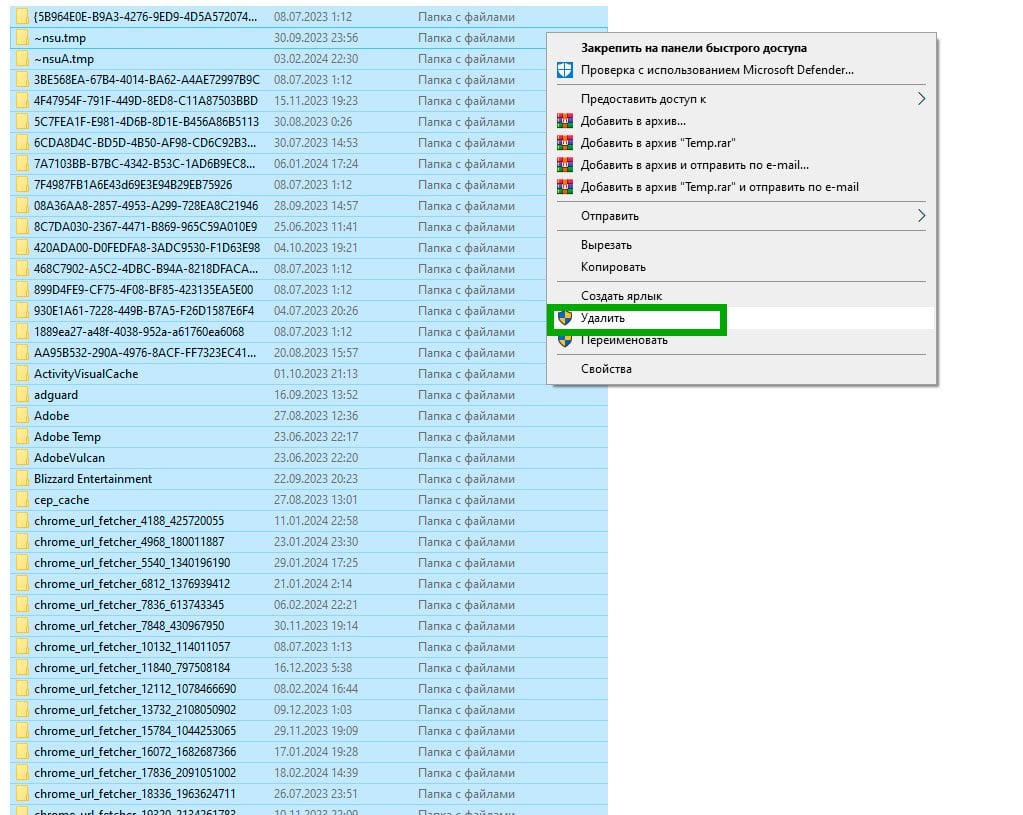
Task: Select the '{5B964E0E-B9A3-4276-9ED9-4D5A572074...' folder name
Action: pos(145,16)
